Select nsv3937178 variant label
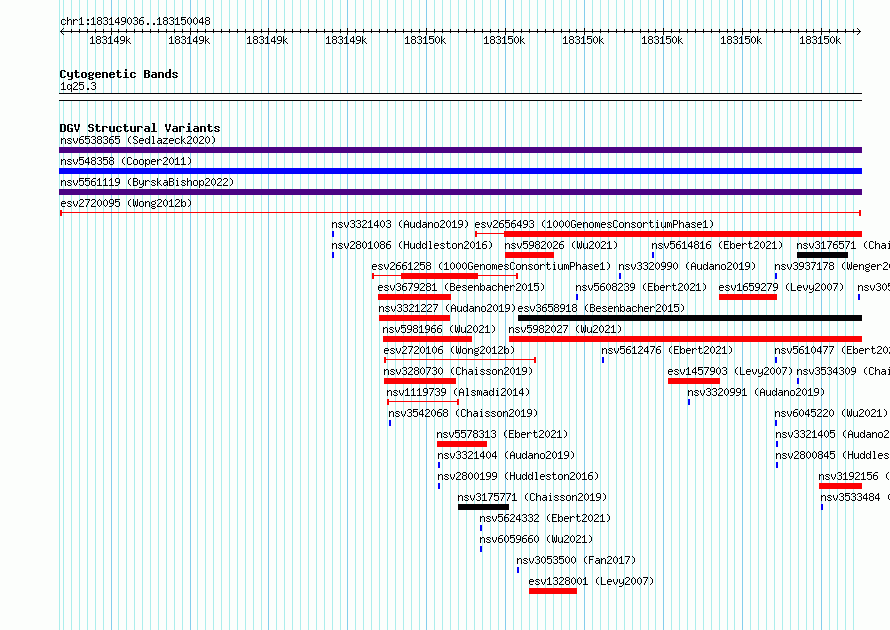Image resolution: width=890 pixels, height=630 pixels. pos(832,266)
